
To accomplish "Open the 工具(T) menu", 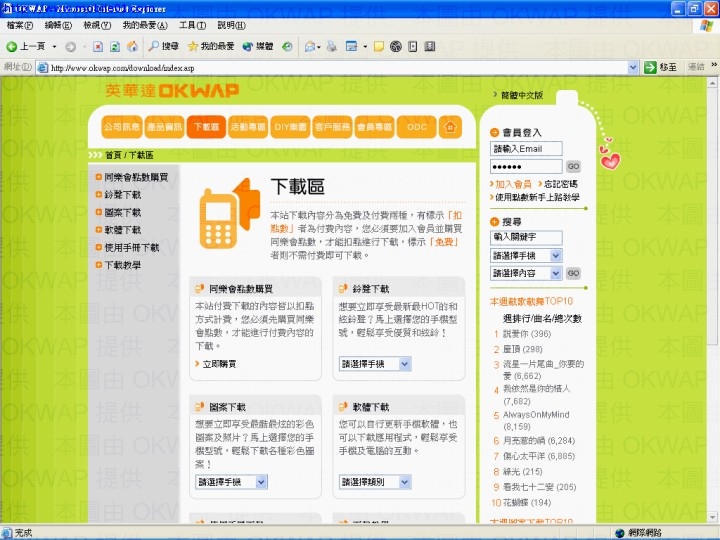I will [x=192, y=25].
